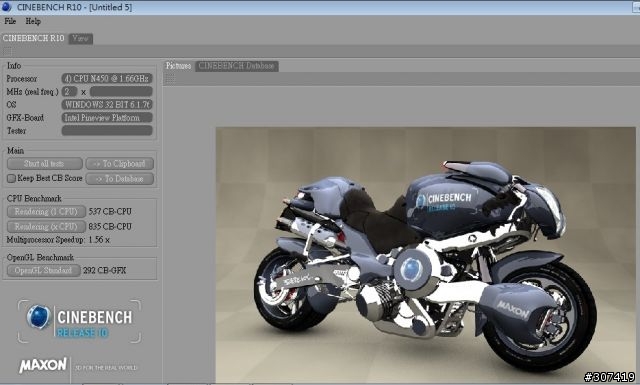
Task: Click the MHz multiplier count field
Action: [x=69, y=91]
